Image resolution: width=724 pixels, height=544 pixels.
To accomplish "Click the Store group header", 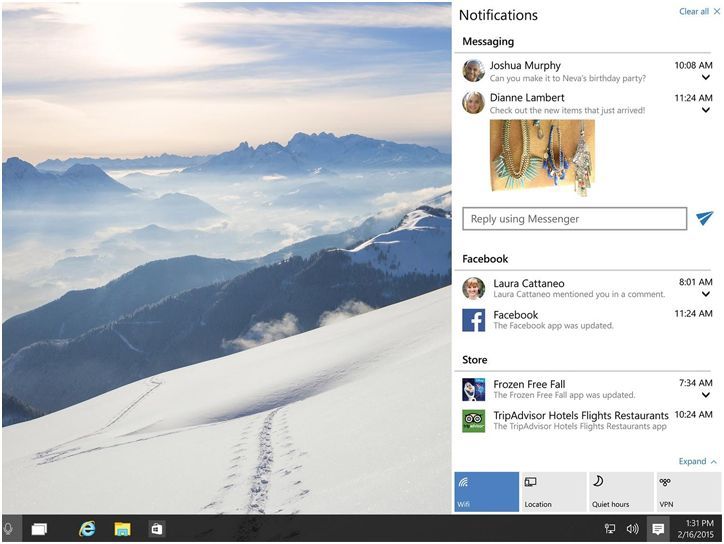I will [475, 360].
